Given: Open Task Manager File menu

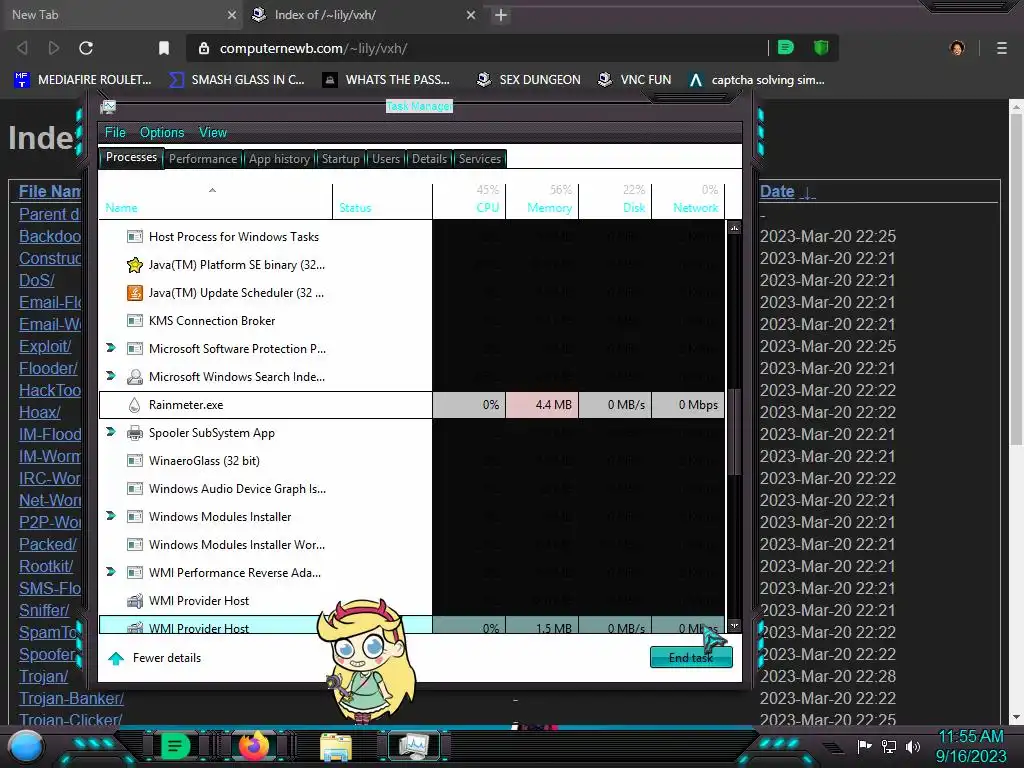Looking at the screenshot, I should [115, 133].
